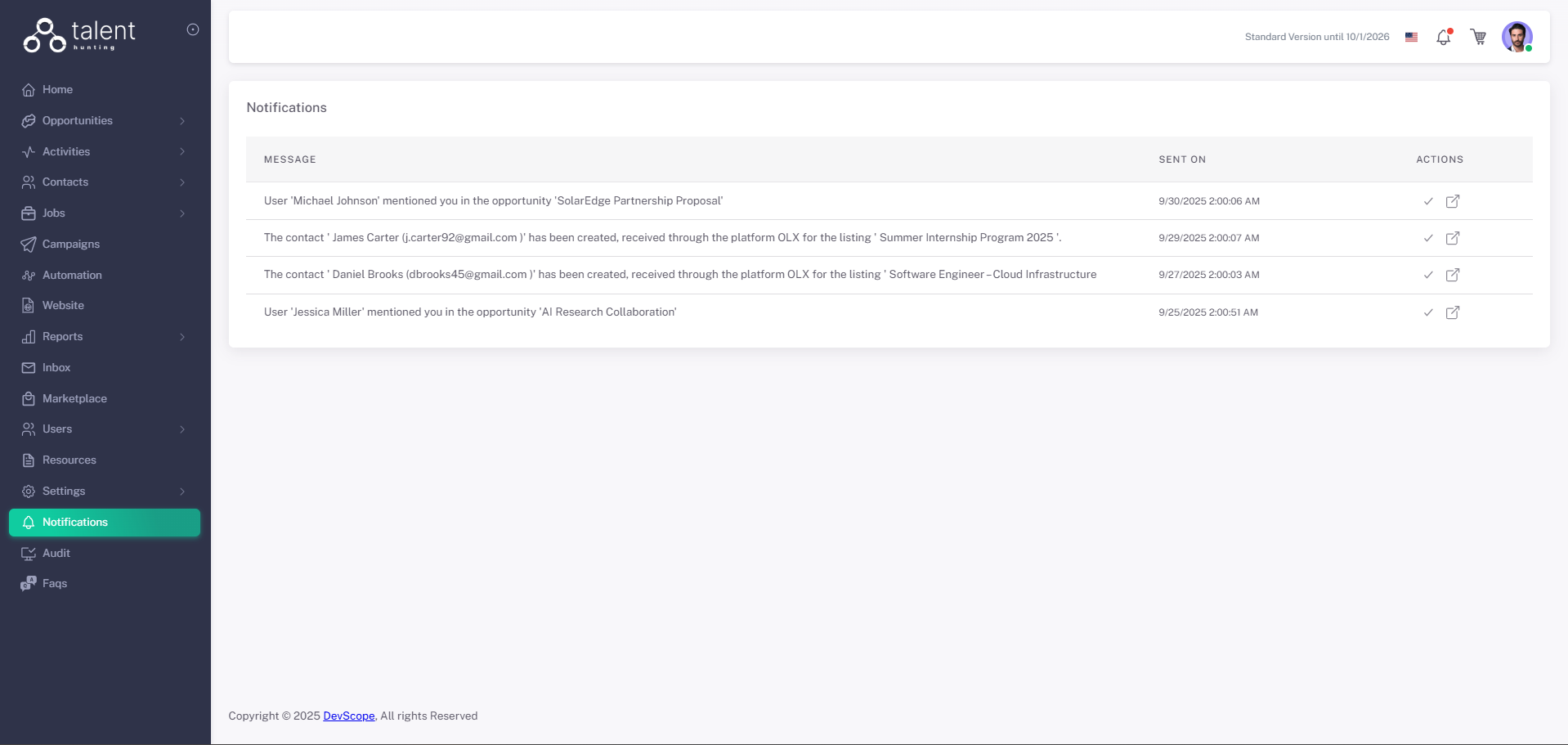This screenshot has width=1568, height=745.
Task: Open the Michael Johnson notification external link
Action: pos(1452,201)
